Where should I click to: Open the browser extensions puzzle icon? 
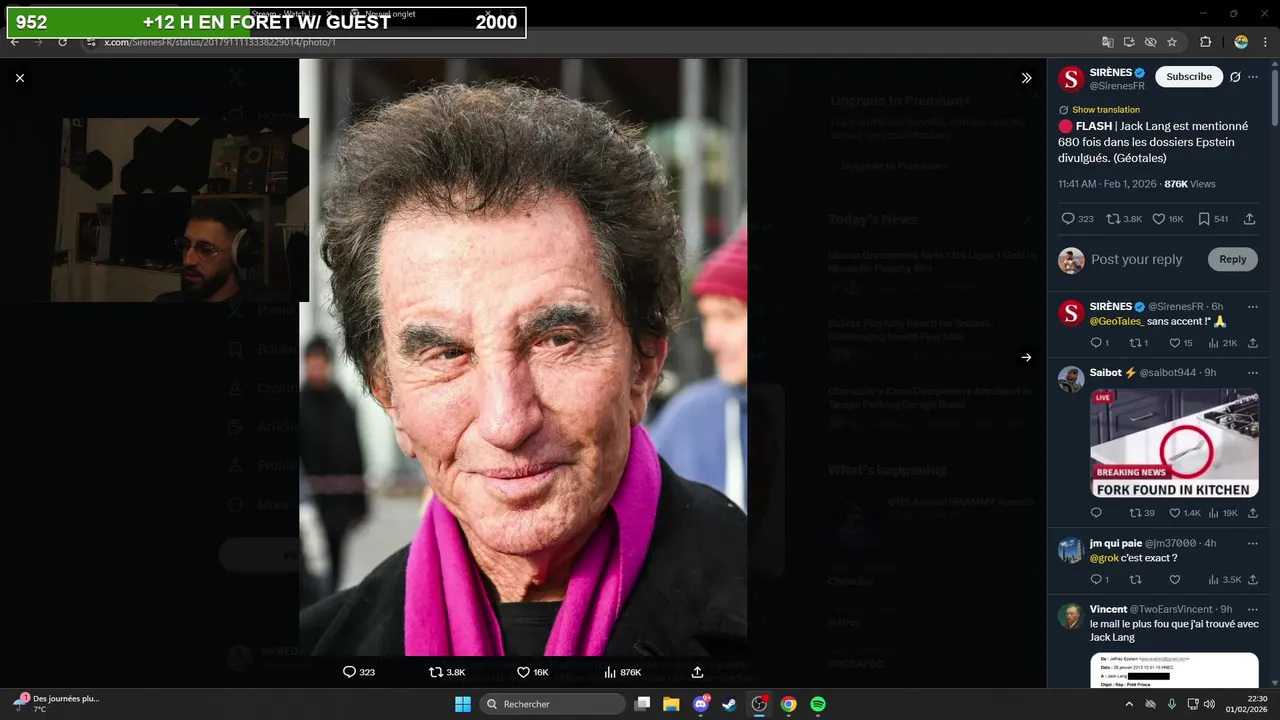point(1205,42)
